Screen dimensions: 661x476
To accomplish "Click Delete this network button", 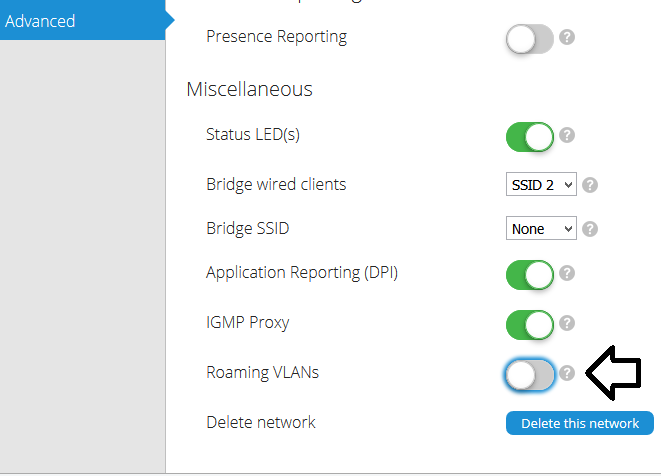I will coord(580,423).
